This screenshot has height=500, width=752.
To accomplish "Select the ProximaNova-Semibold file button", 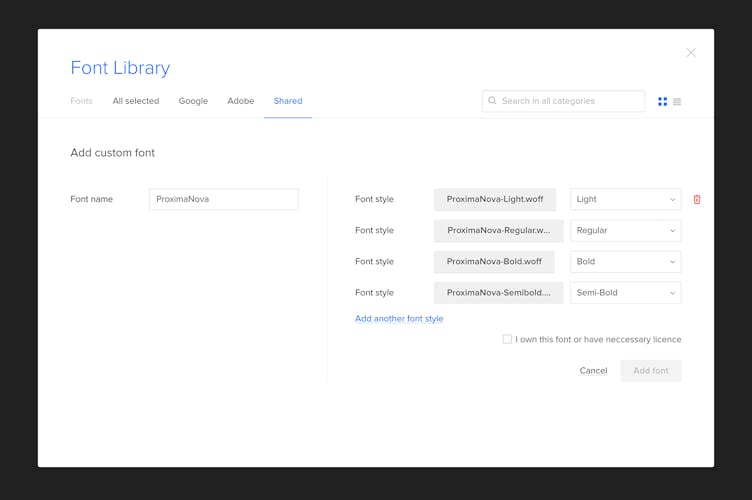I will (x=499, y=293).
